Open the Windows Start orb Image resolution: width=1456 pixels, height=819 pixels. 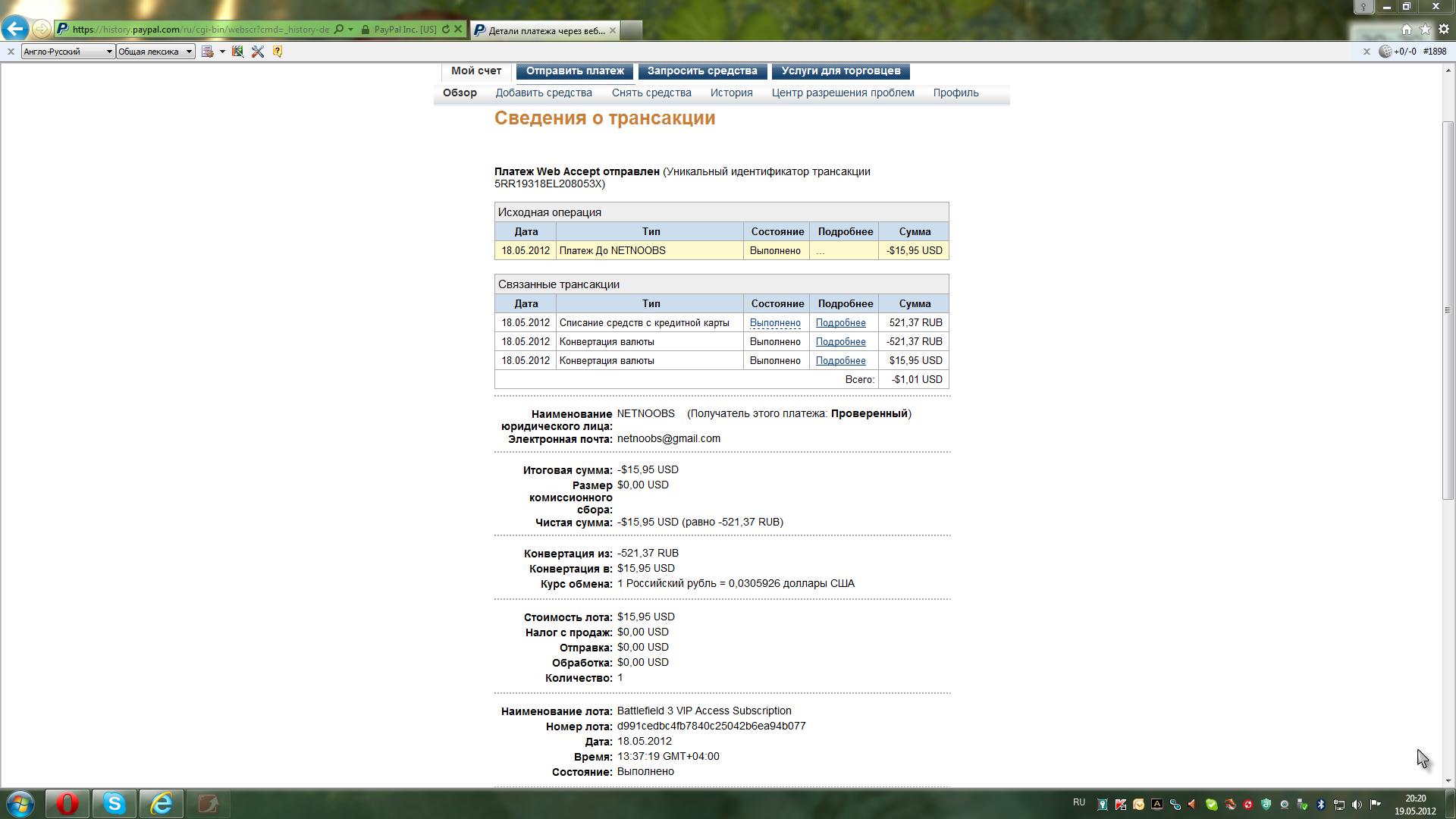tap(20, 803)
